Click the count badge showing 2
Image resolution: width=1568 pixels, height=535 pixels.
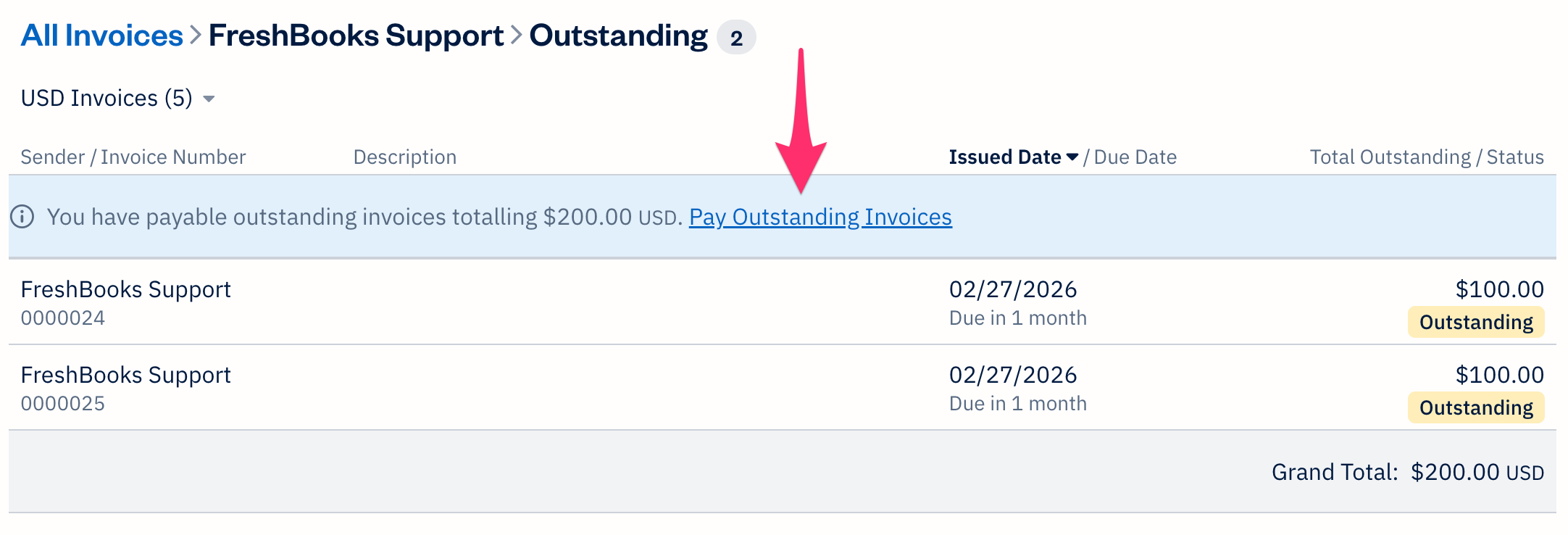coord(737,38)
